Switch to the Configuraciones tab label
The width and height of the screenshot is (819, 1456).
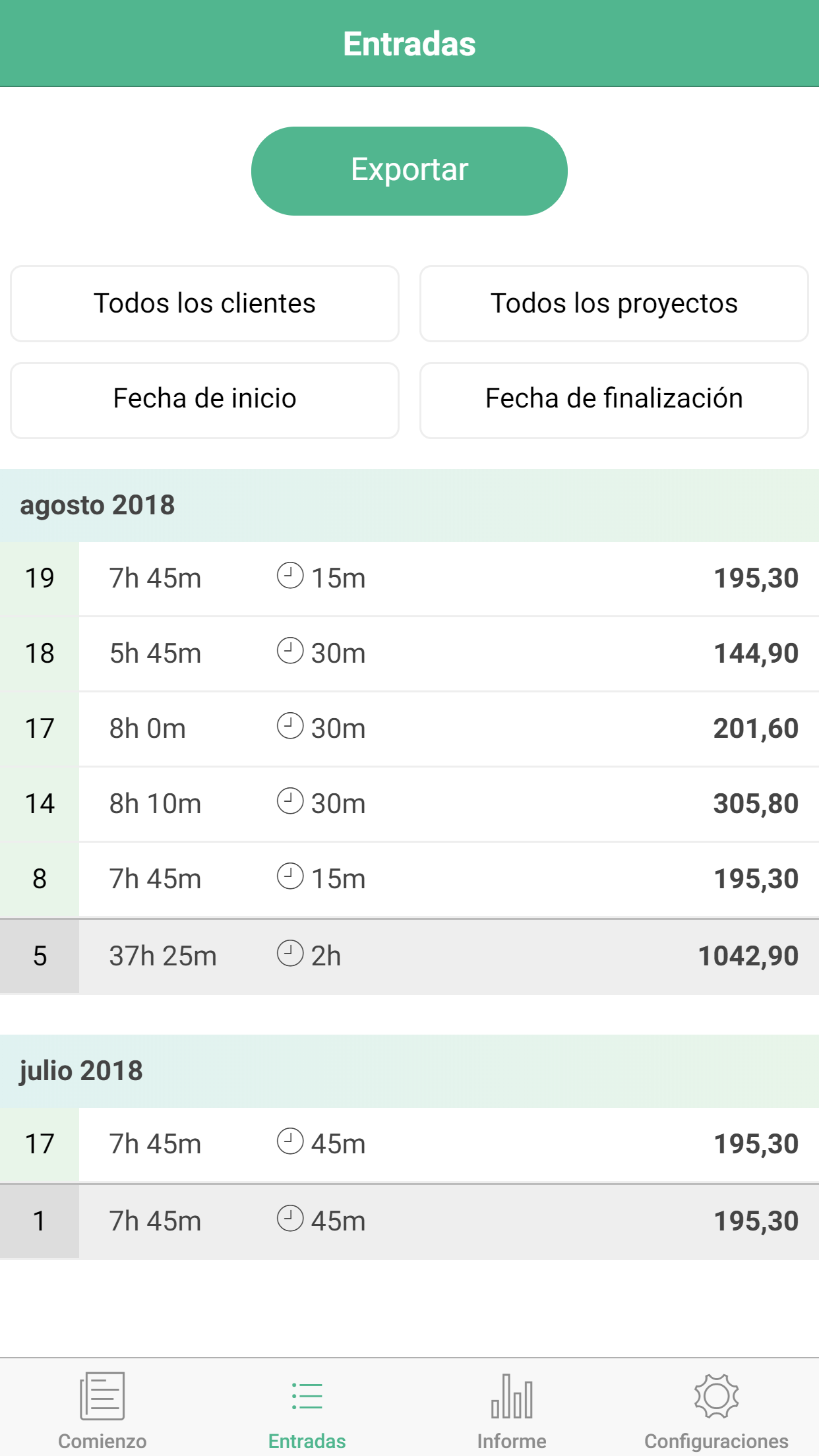pos(716,1441)
